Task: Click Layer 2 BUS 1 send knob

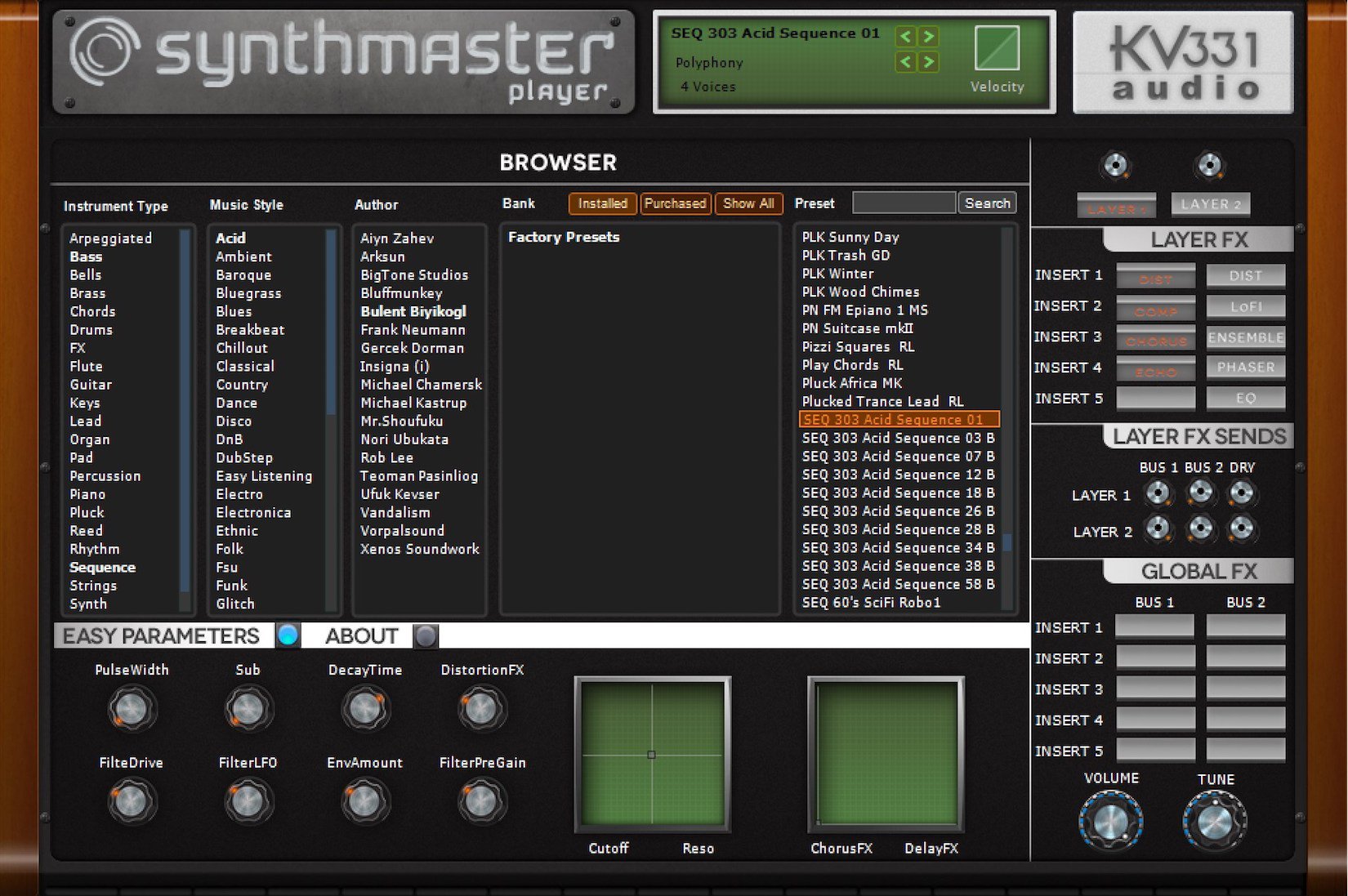Action: [1158, 528]
